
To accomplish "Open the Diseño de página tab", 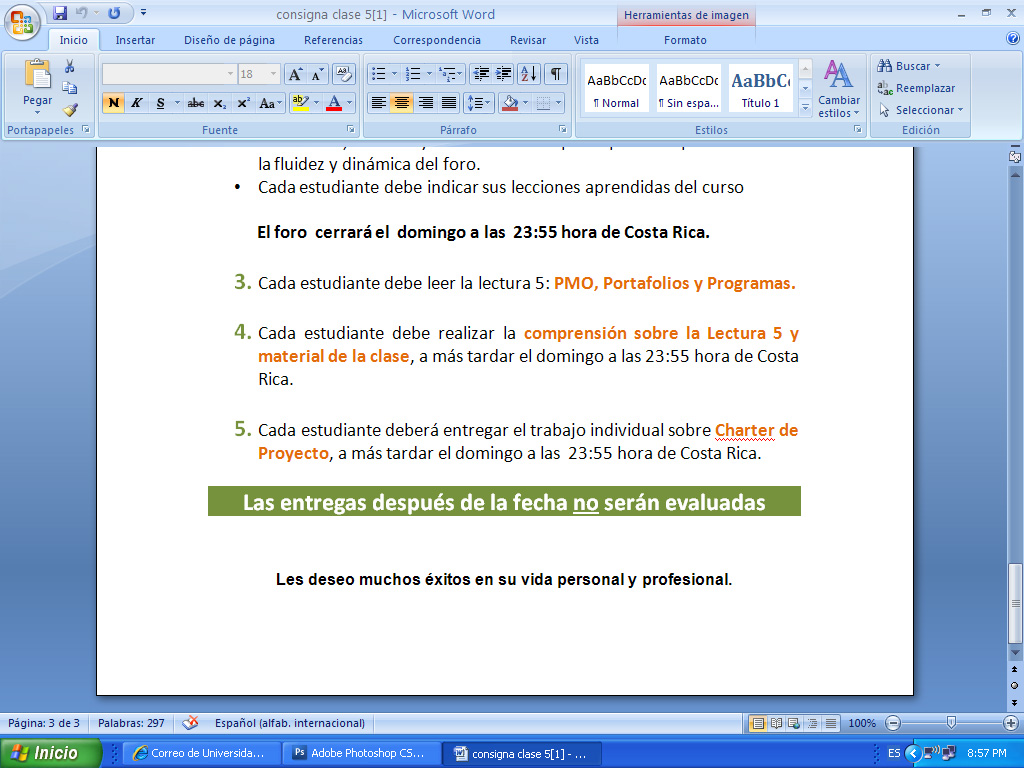I will [229, 40].
